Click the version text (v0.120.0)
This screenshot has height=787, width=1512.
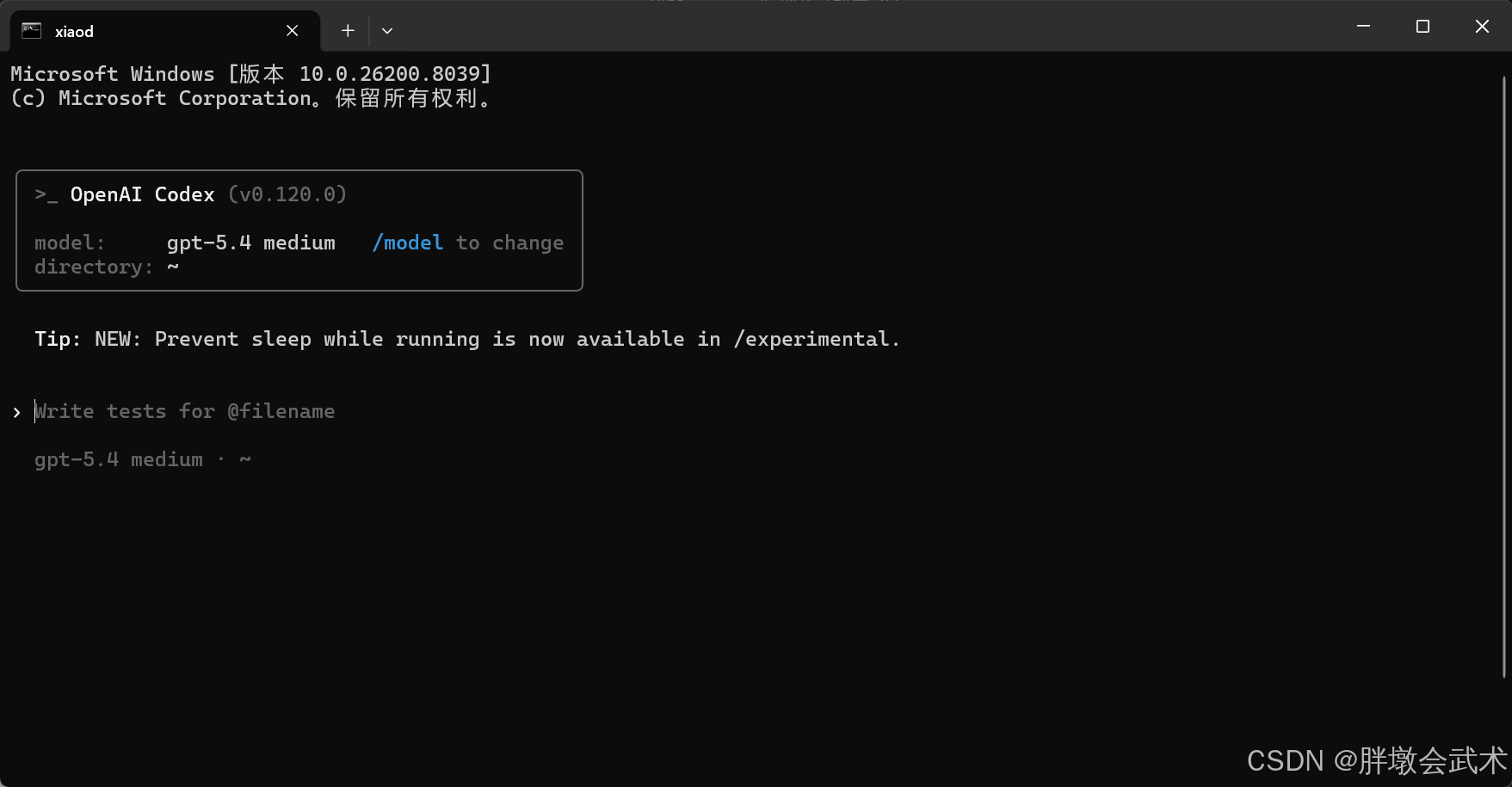[x=287, y=194]
